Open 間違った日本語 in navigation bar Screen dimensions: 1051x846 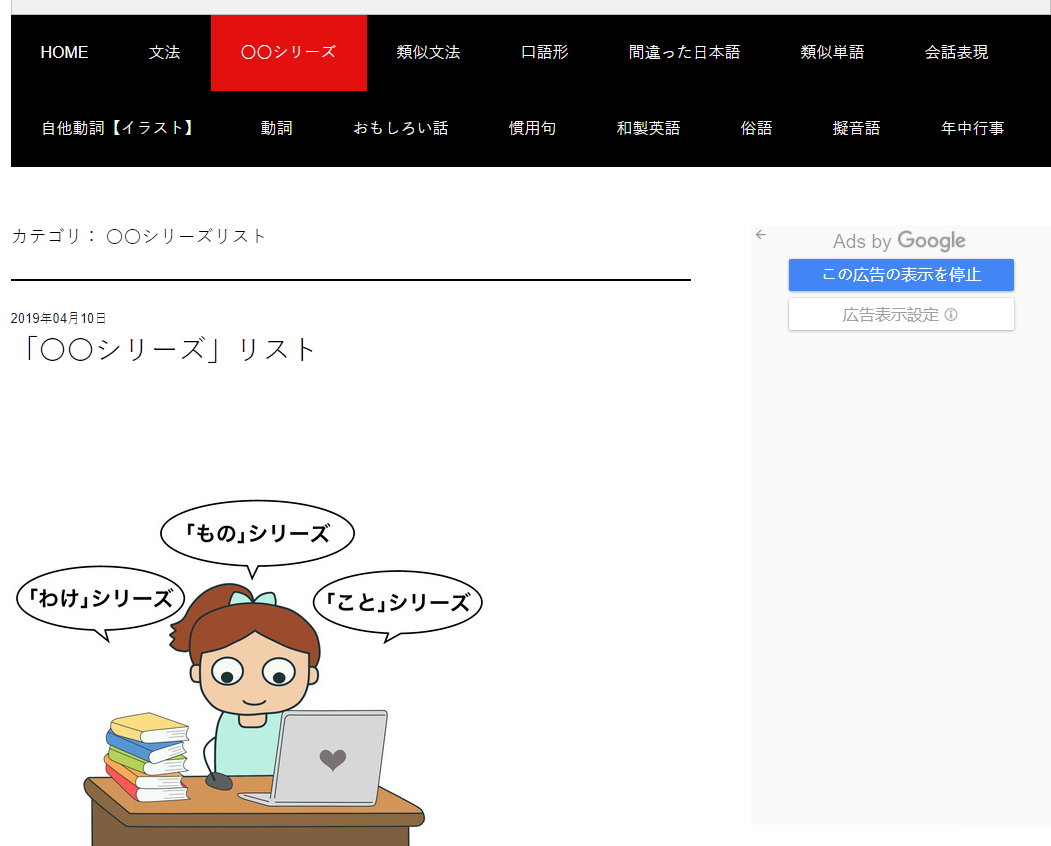click(684, 53)
